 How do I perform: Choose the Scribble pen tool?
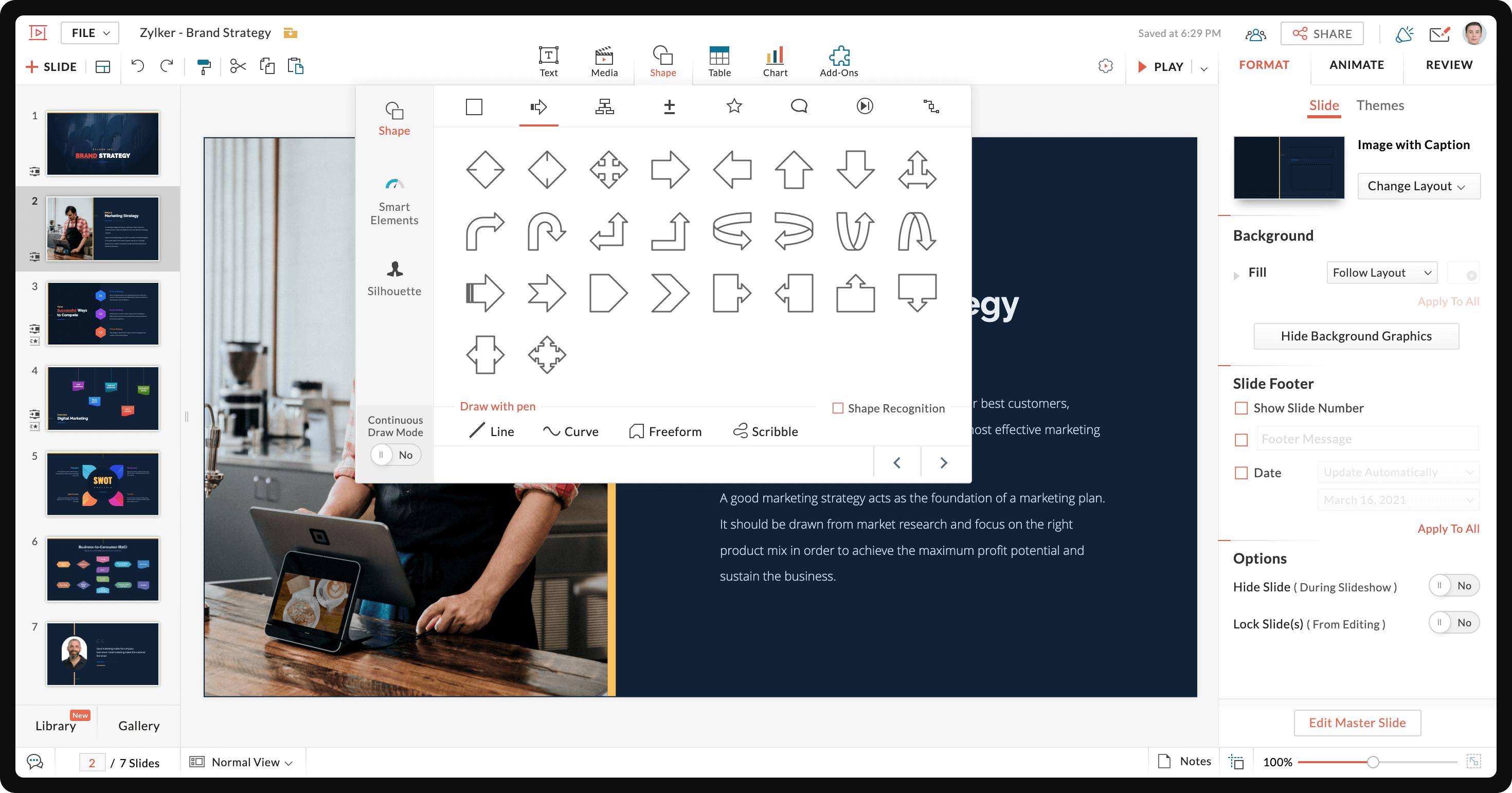coord(765,431)
